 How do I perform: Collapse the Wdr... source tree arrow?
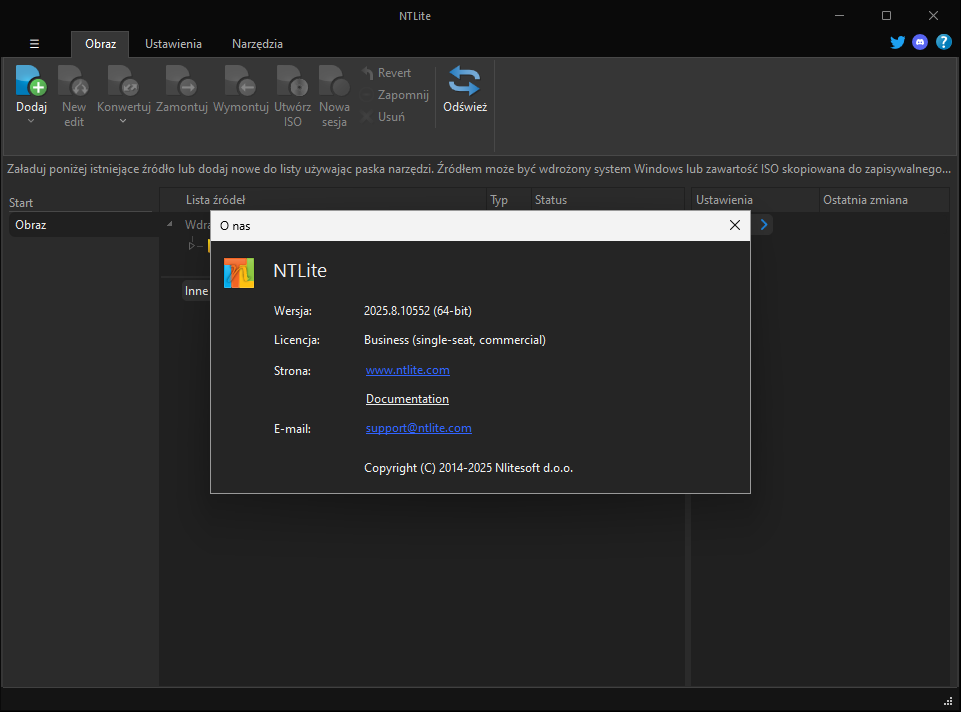170,224
